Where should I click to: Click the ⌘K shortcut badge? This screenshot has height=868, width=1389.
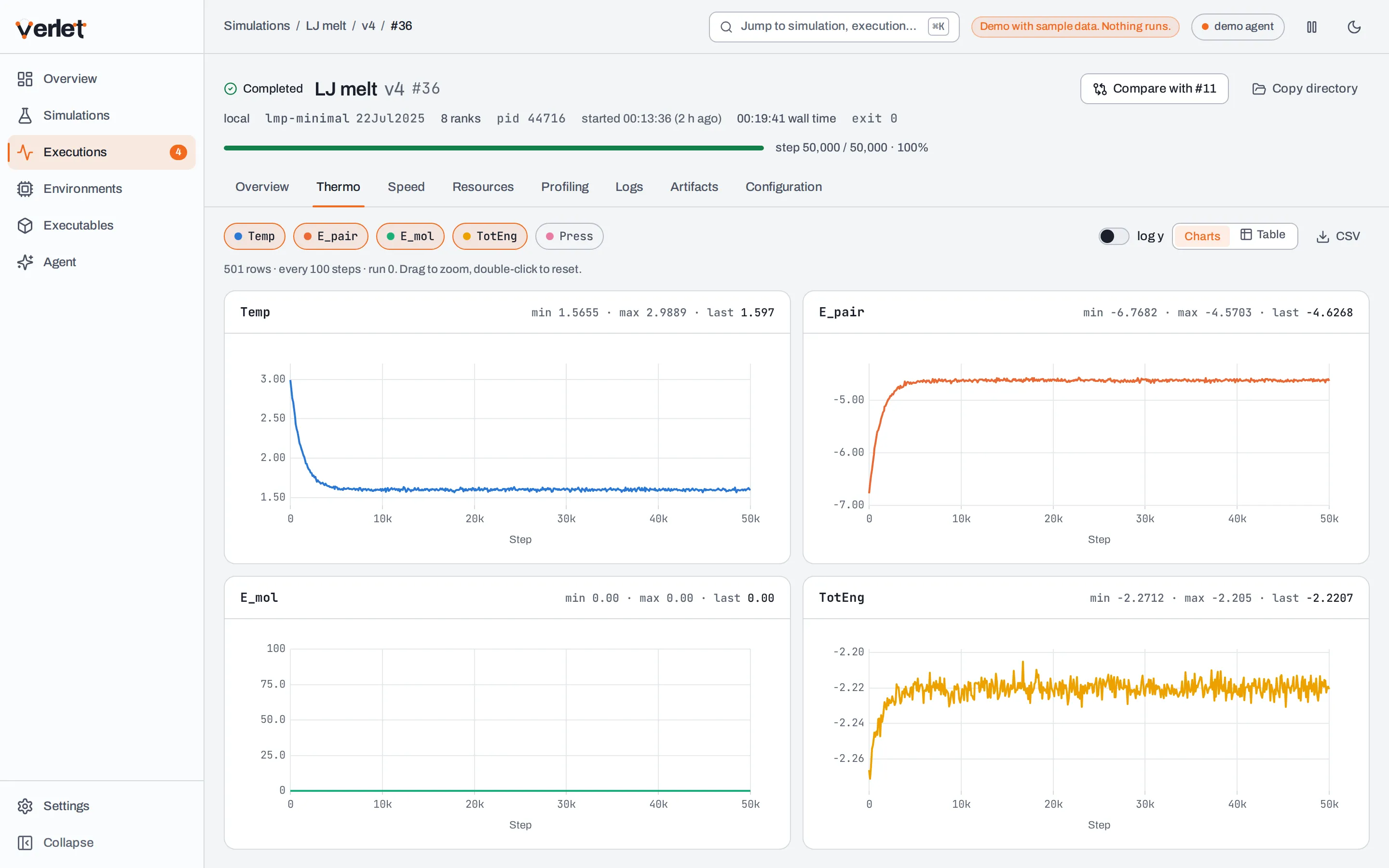pos(939,27)
